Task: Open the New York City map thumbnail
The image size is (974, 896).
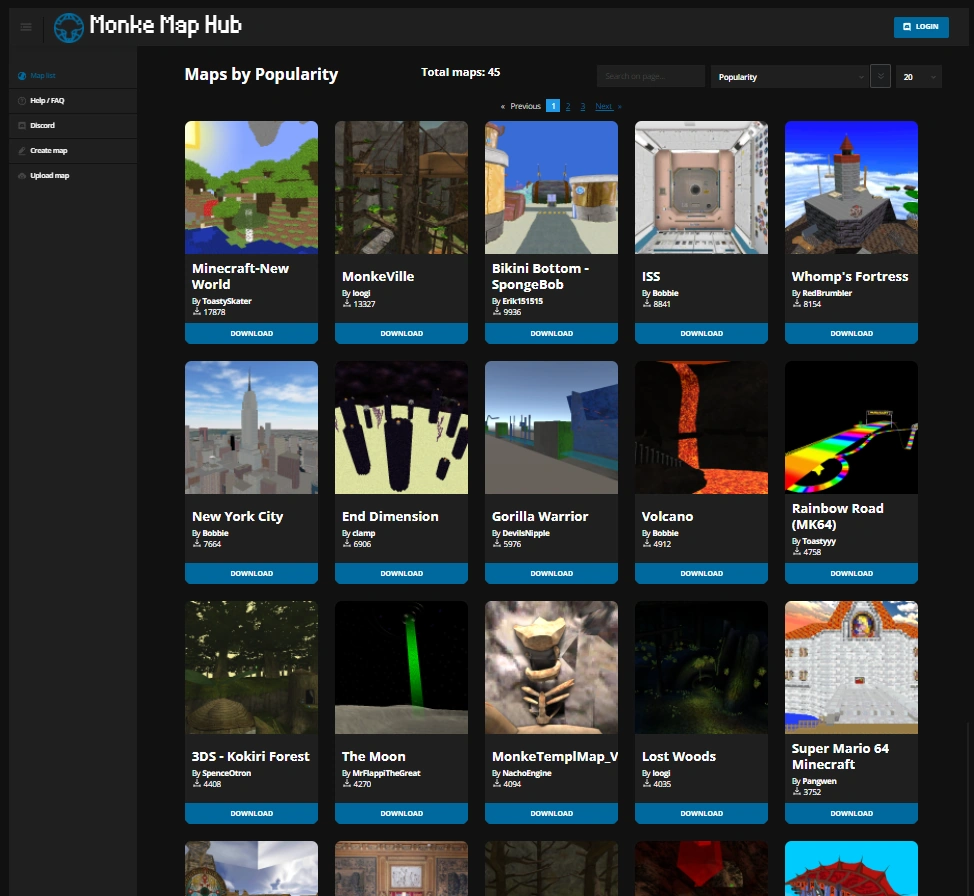Action: coord(251,427)
